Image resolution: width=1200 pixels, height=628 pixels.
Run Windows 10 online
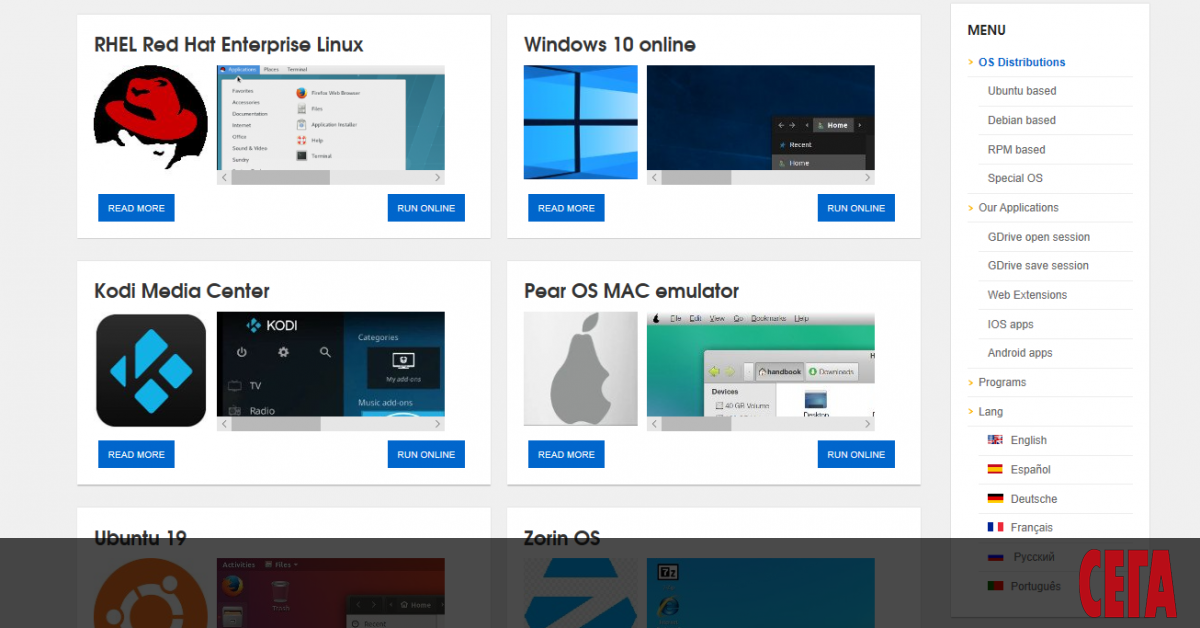[855, 208]
